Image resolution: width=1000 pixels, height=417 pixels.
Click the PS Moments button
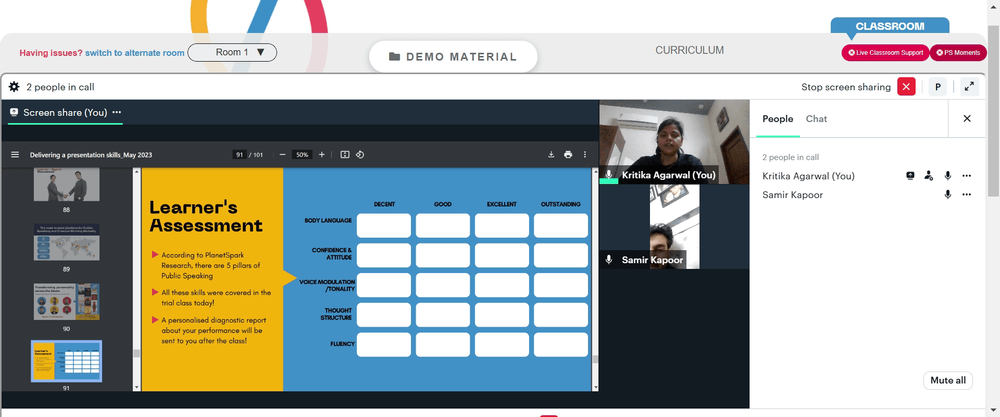click(x=958, y=53)
